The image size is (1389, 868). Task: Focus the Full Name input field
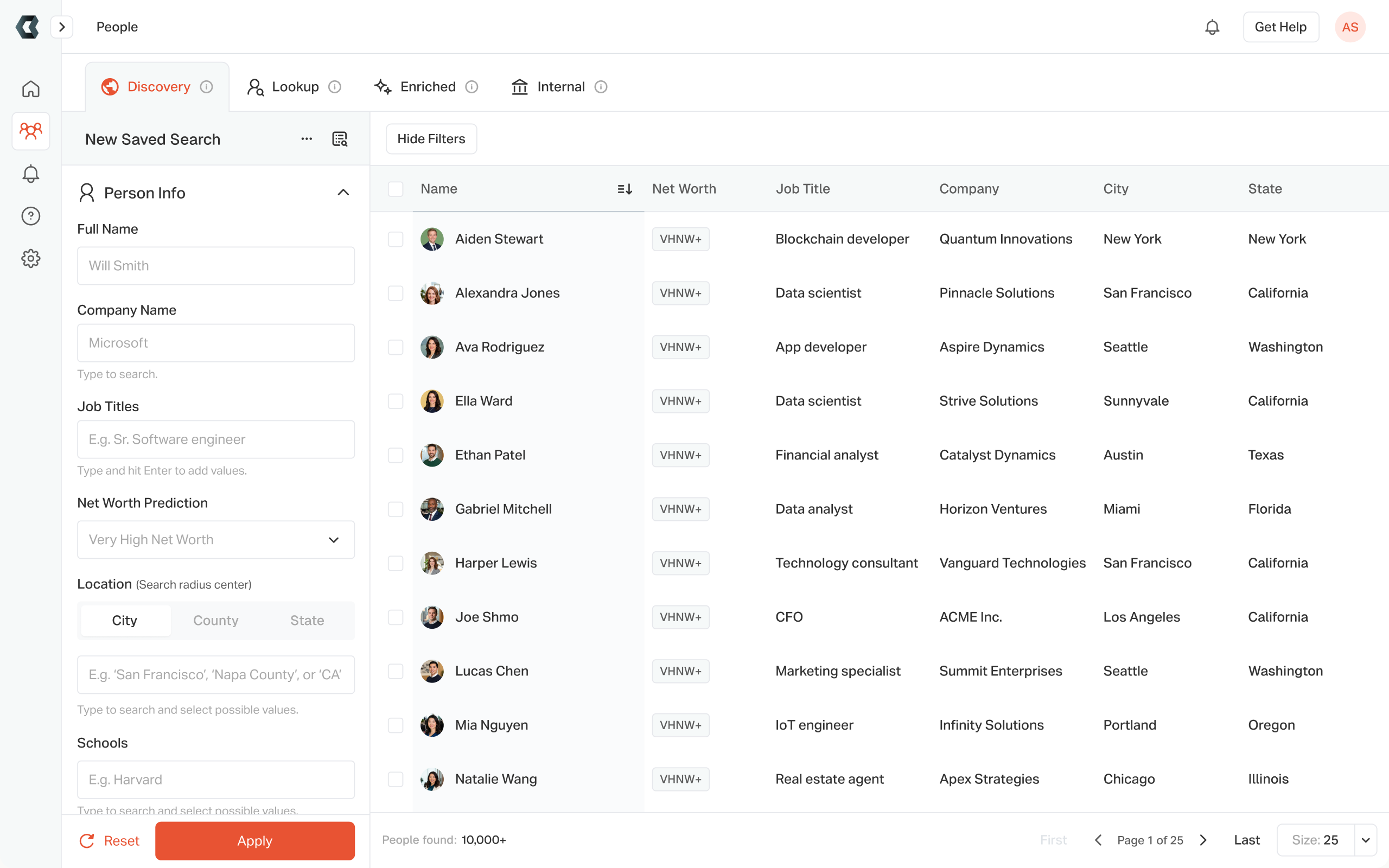[x=216, y=266]
